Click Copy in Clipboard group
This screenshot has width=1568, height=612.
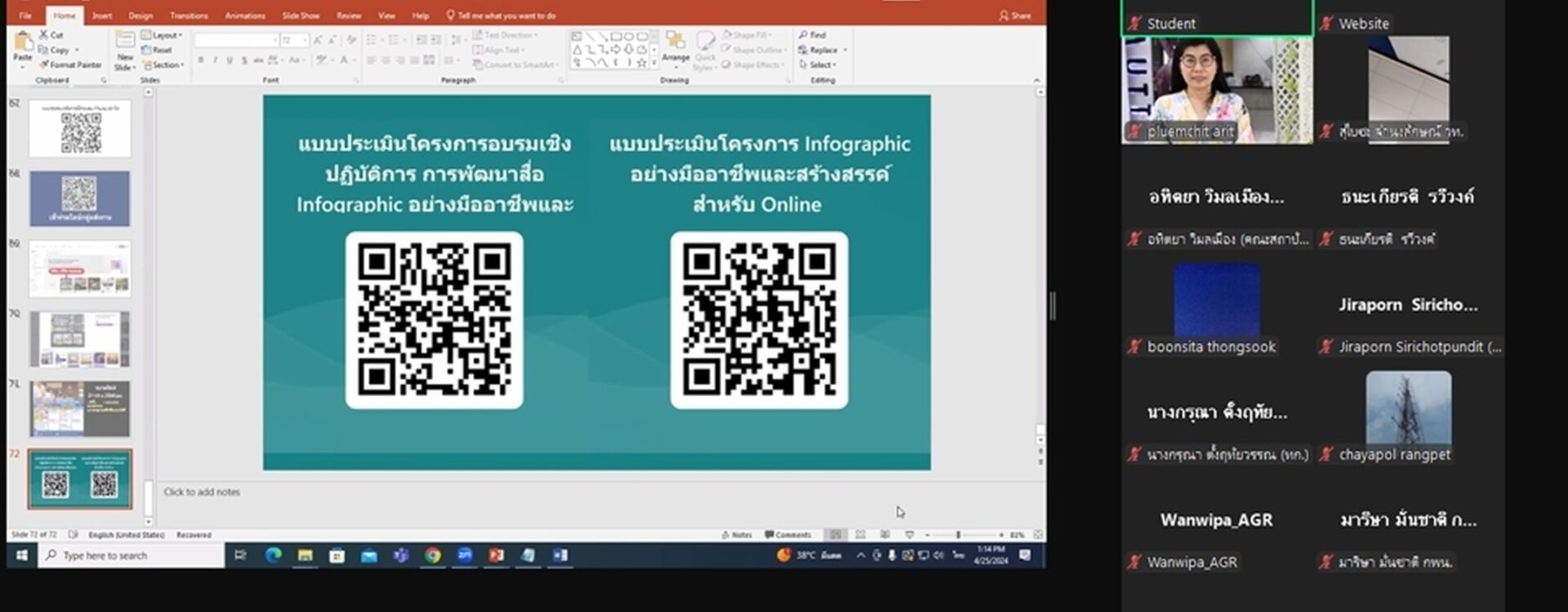coord(54,50)
